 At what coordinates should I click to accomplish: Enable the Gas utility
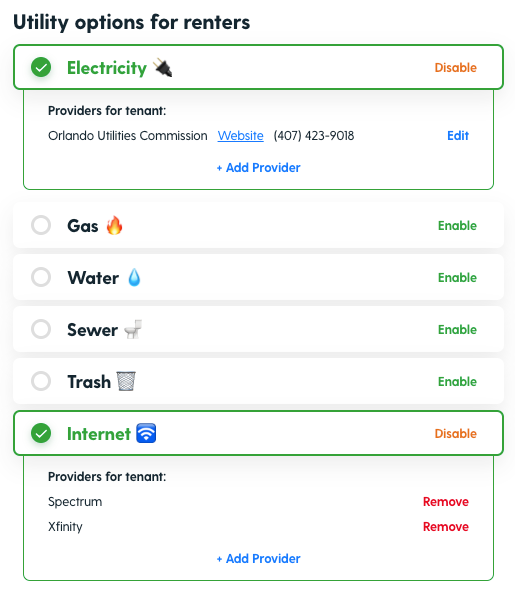pyautogui.click(x=457, y=226)
